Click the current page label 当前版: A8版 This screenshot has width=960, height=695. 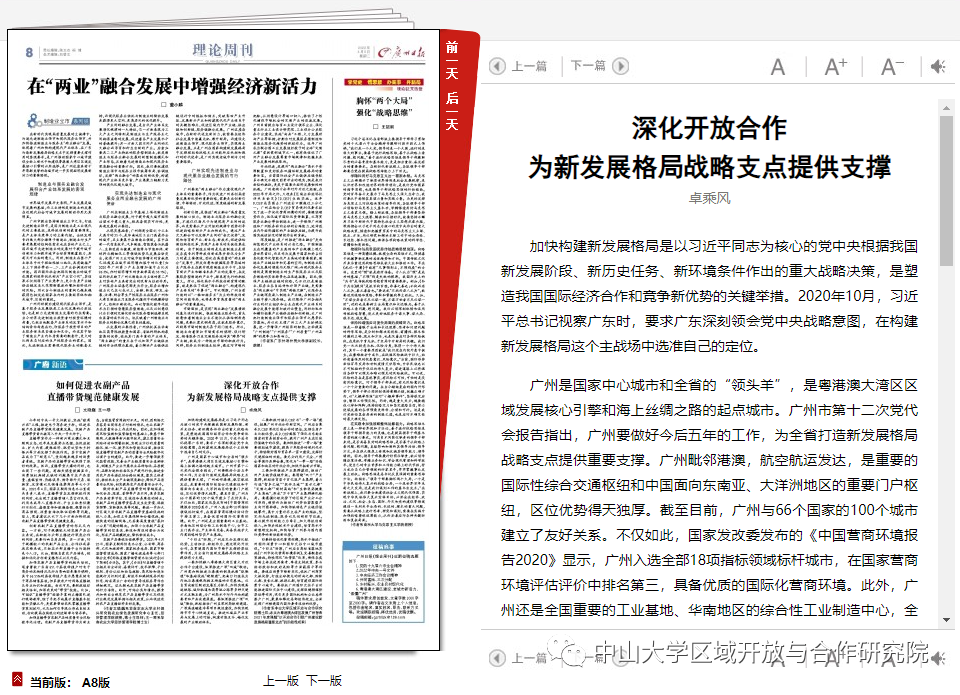pos(70,682)
